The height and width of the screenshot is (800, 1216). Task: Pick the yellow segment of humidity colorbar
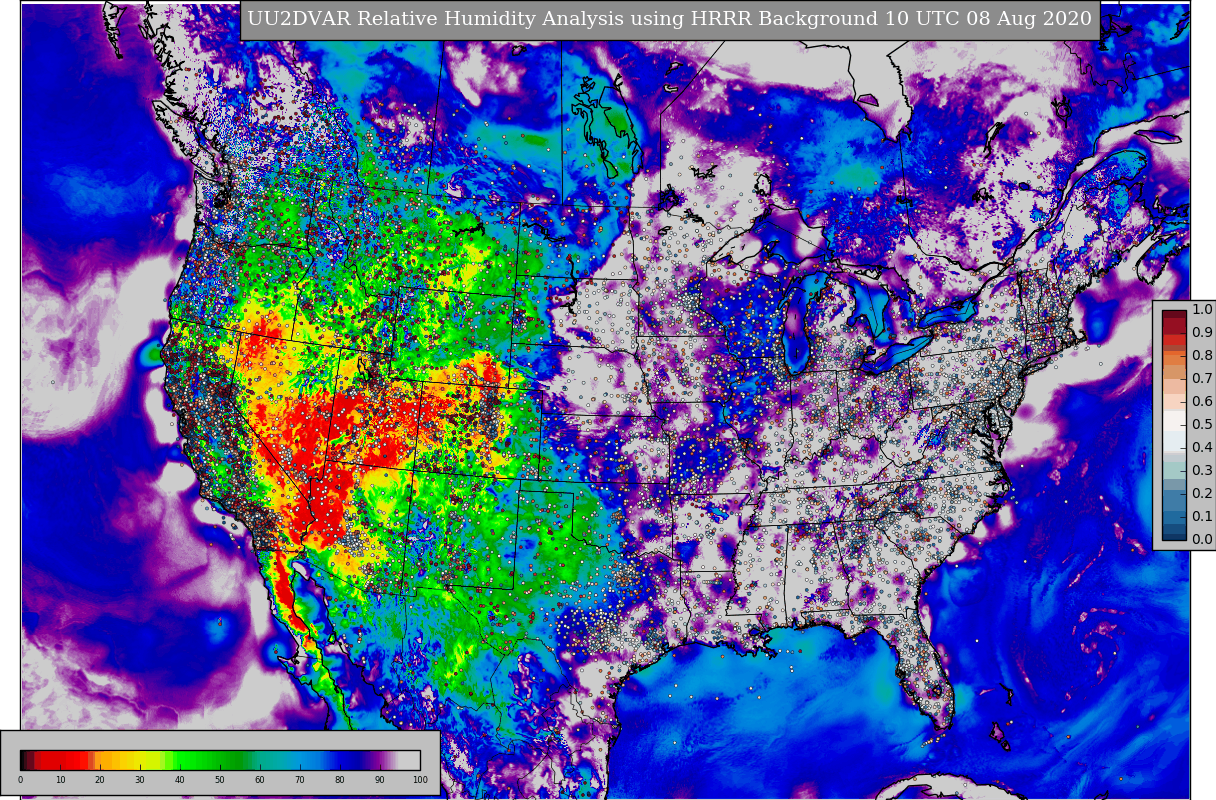point(143,760)
